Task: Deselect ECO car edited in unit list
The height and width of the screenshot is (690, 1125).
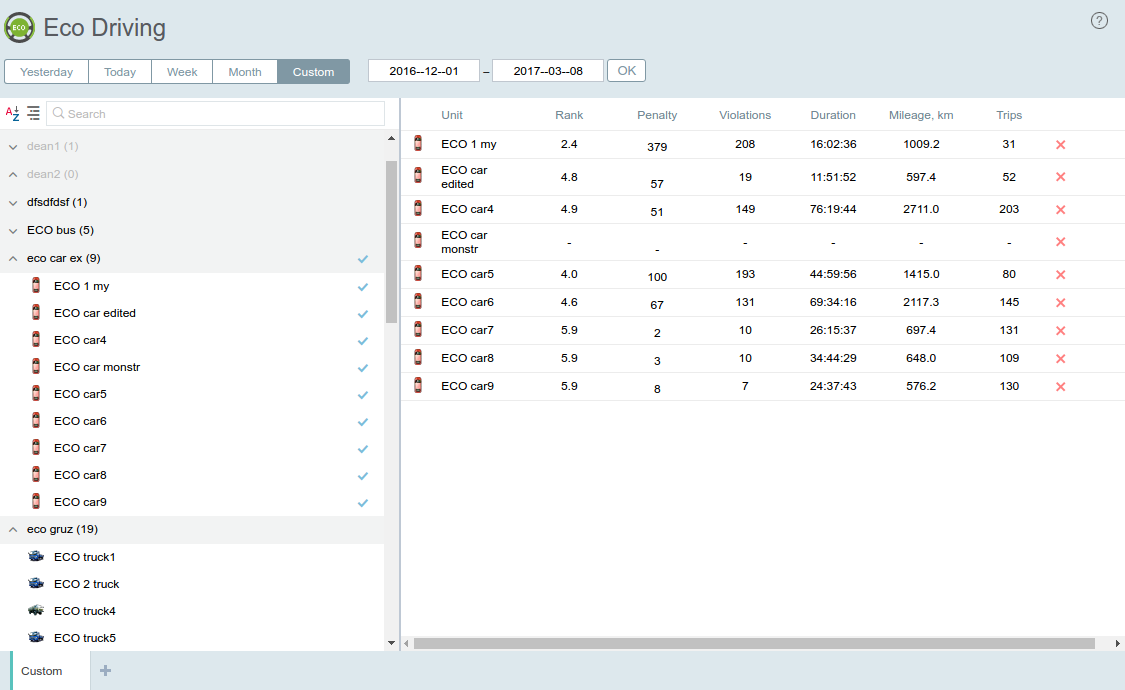Action: (363, 314)
